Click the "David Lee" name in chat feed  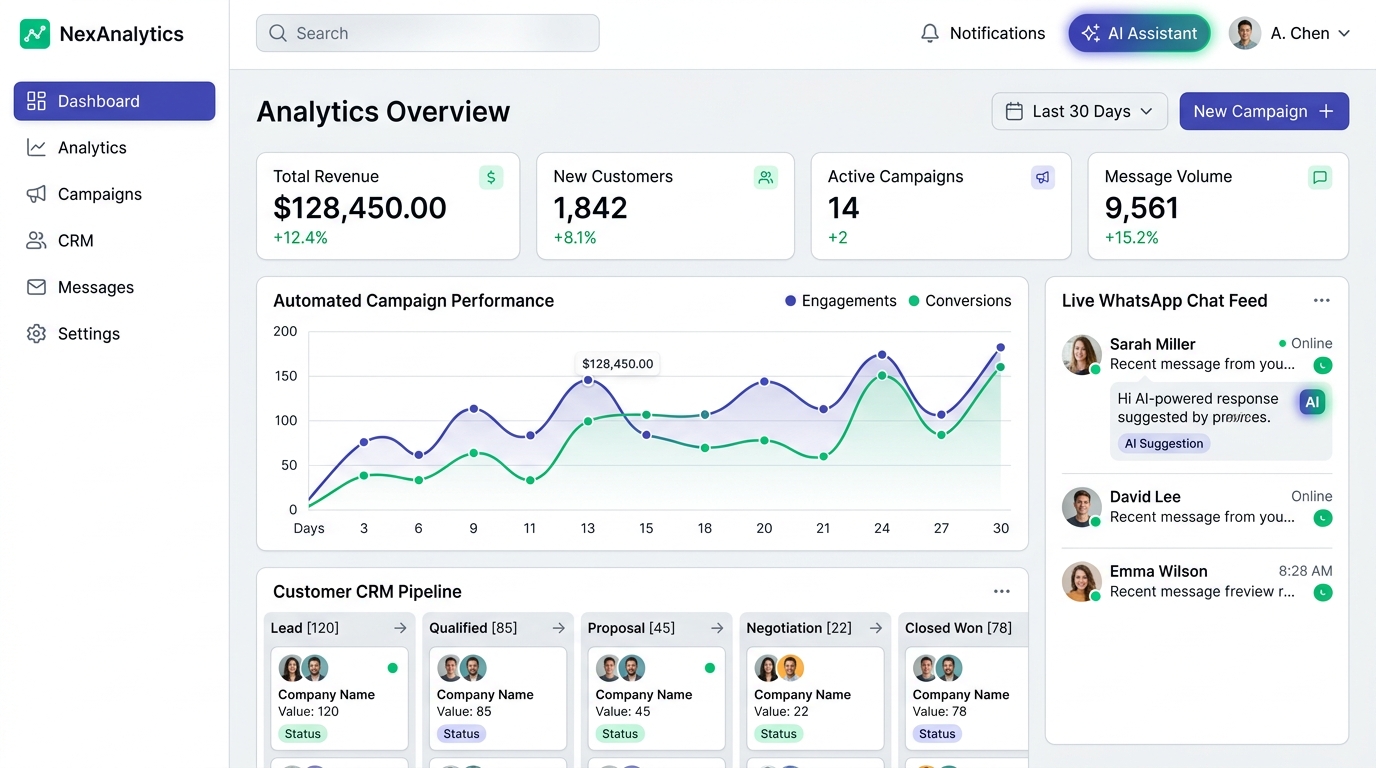click(x=1145, y=497)
